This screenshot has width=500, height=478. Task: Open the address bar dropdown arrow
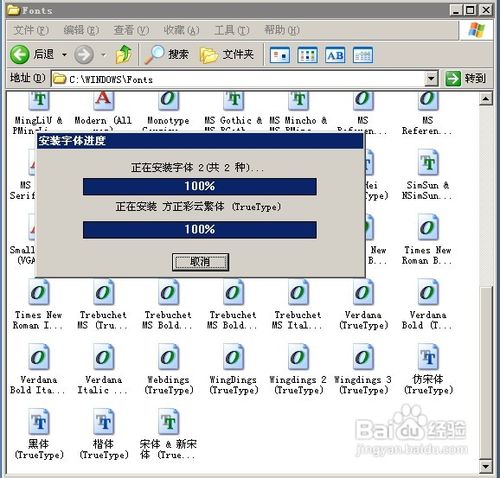pos(431,79)
